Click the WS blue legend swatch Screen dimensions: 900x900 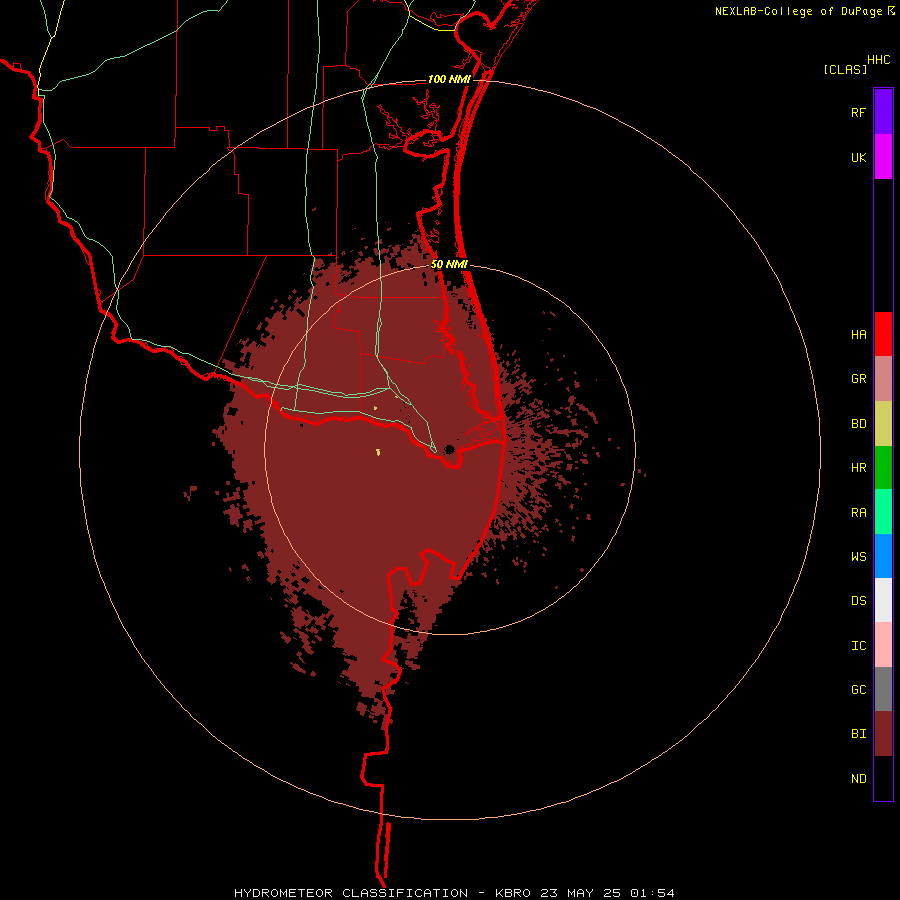[883, 556]
